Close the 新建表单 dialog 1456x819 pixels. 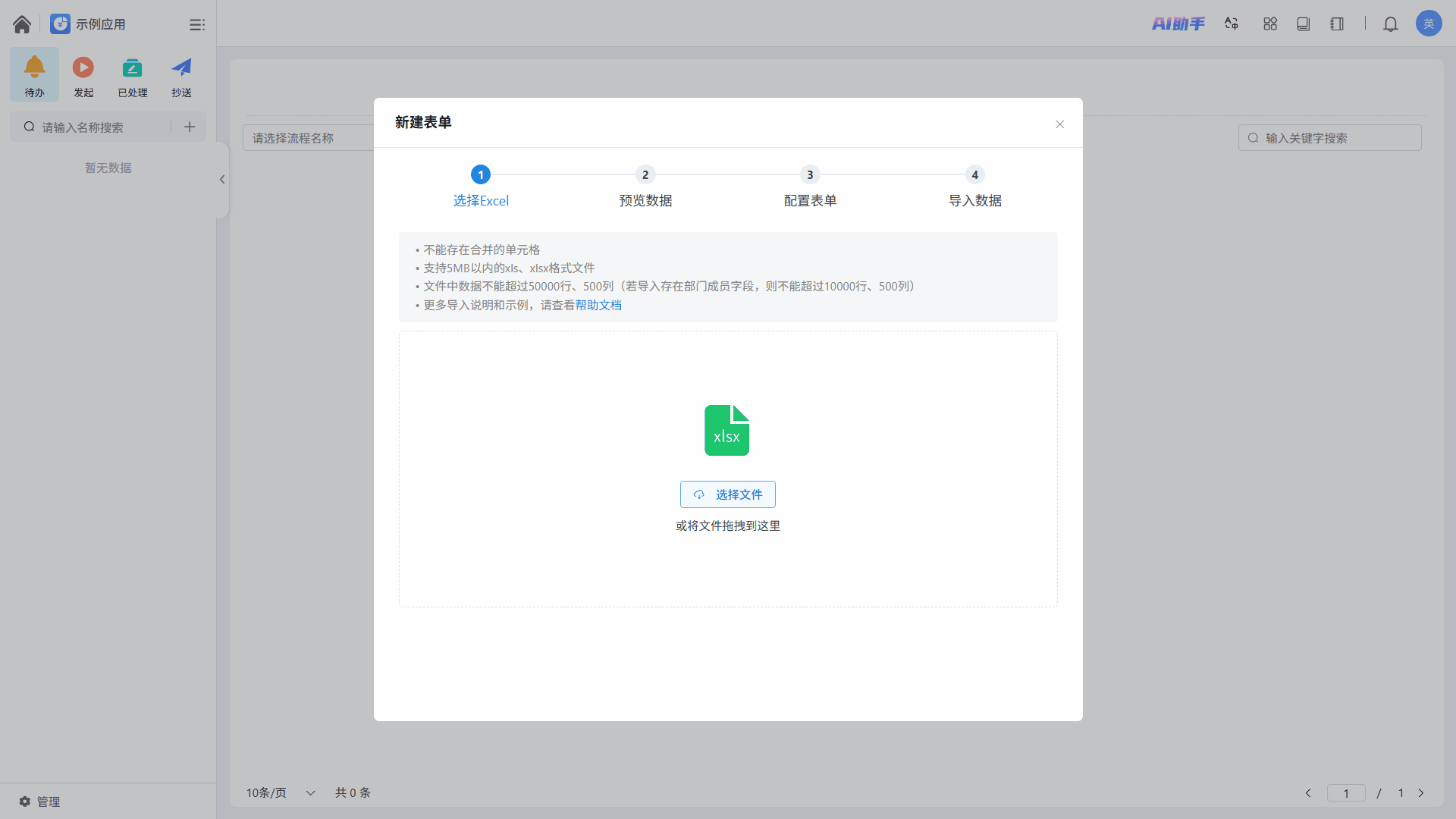pos(1059,124)
